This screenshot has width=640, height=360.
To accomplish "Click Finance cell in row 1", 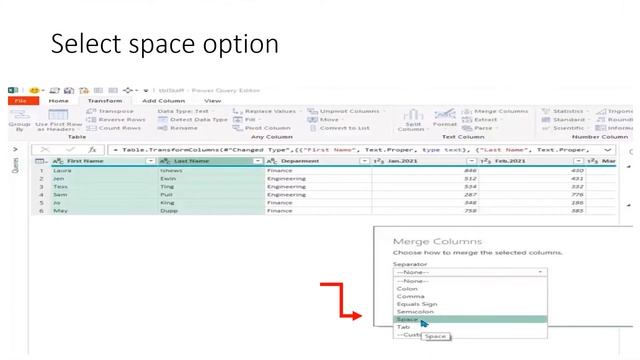I will click(318, 171).
